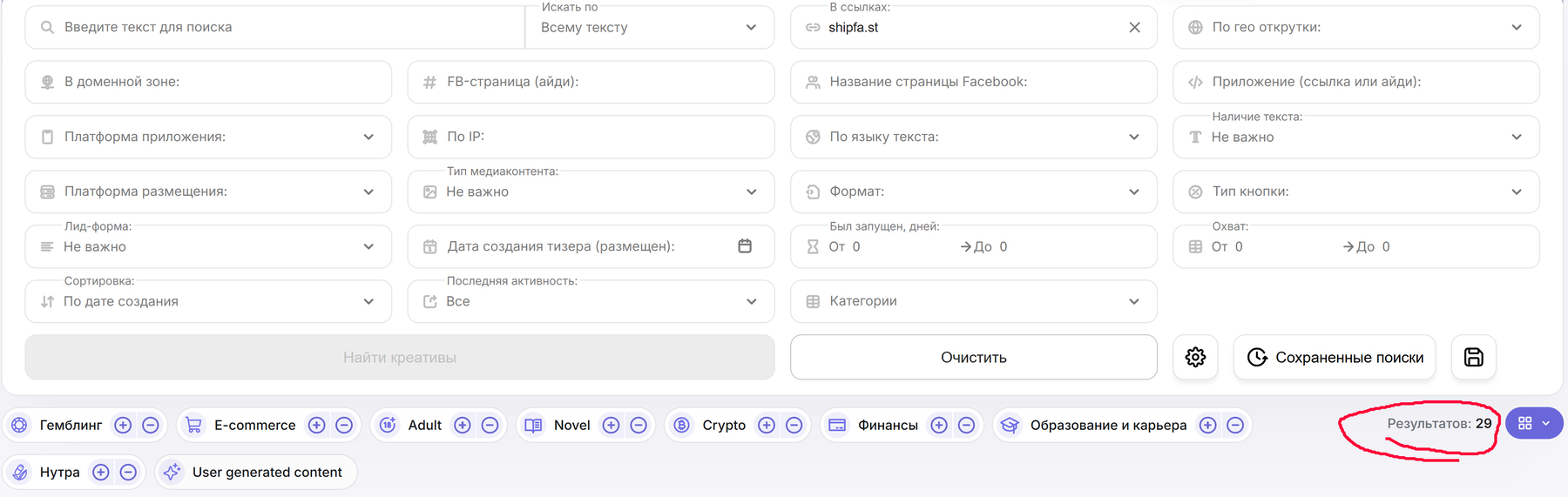Viewport: 1568px width, 497px height.
Task: Clear the shipfa.st link filter
Action: point(1134,27)
